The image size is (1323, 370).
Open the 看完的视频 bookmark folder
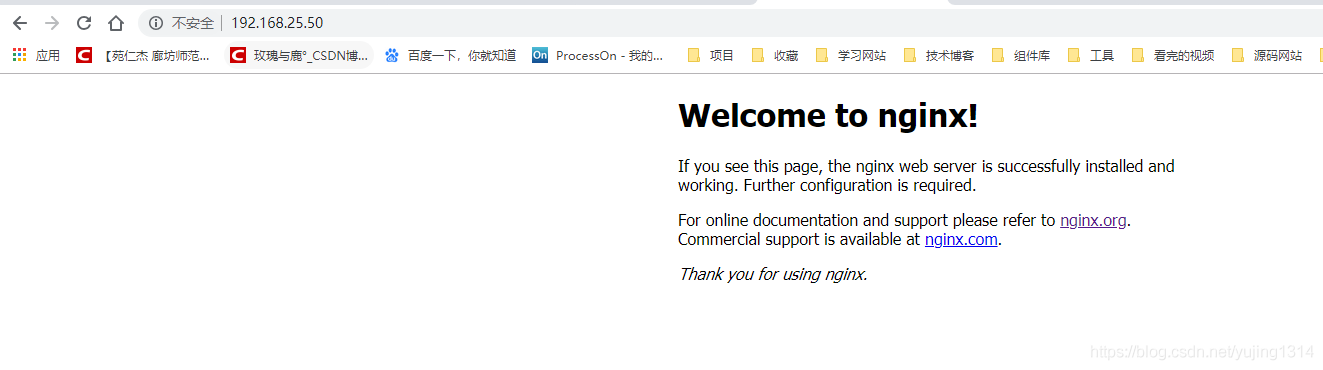[x=1173, y=56]
